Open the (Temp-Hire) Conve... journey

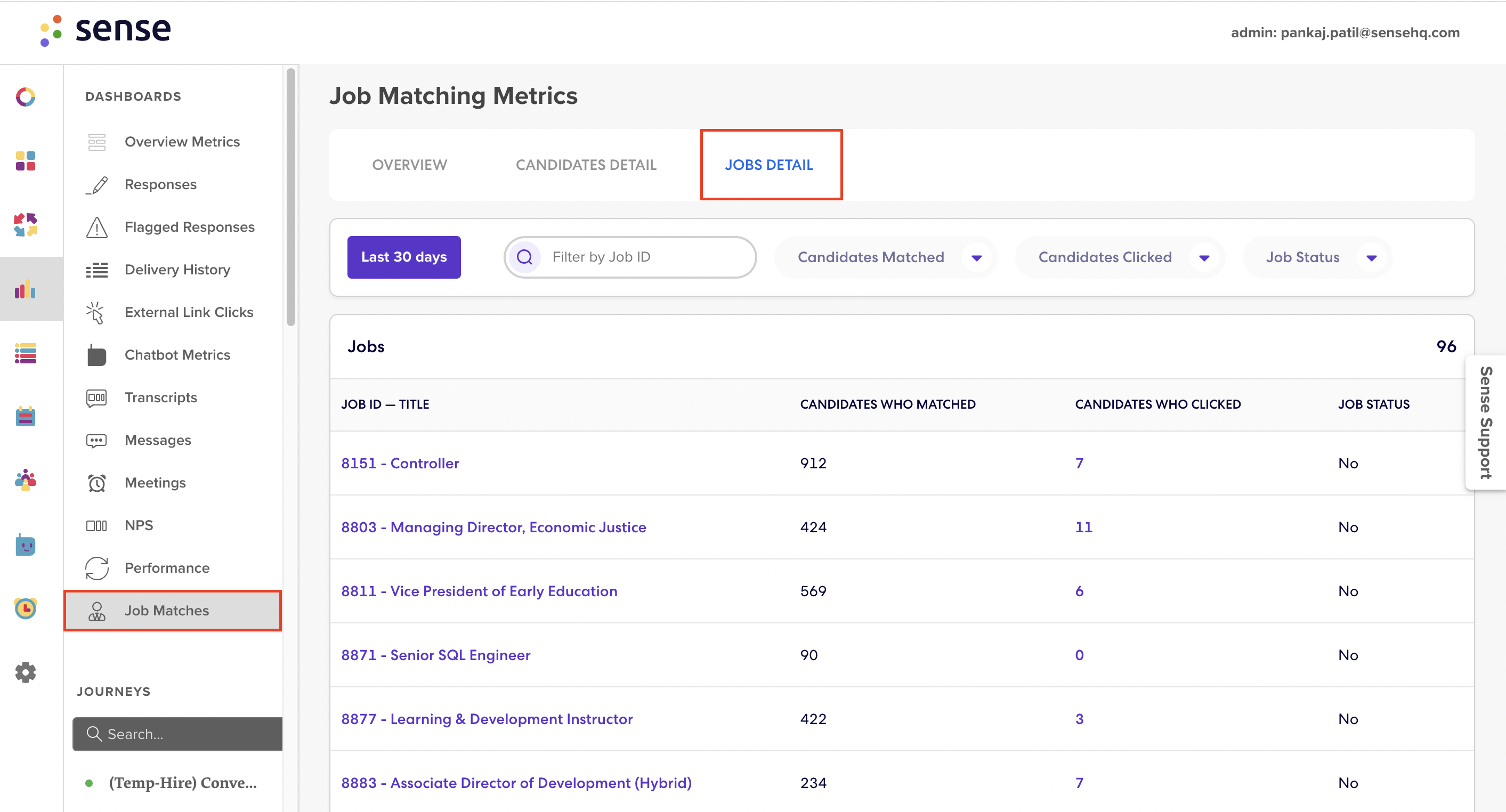click(182, 783)
